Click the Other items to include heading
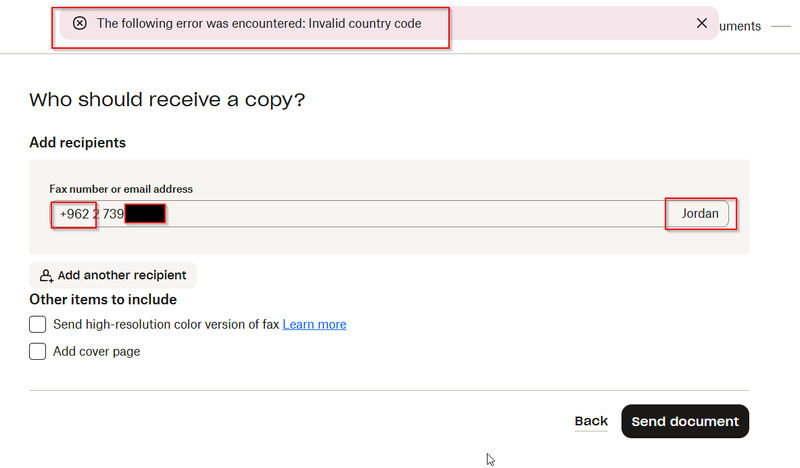Image resolution: width=800 pixels, height=468 pixels. point(103,299)
